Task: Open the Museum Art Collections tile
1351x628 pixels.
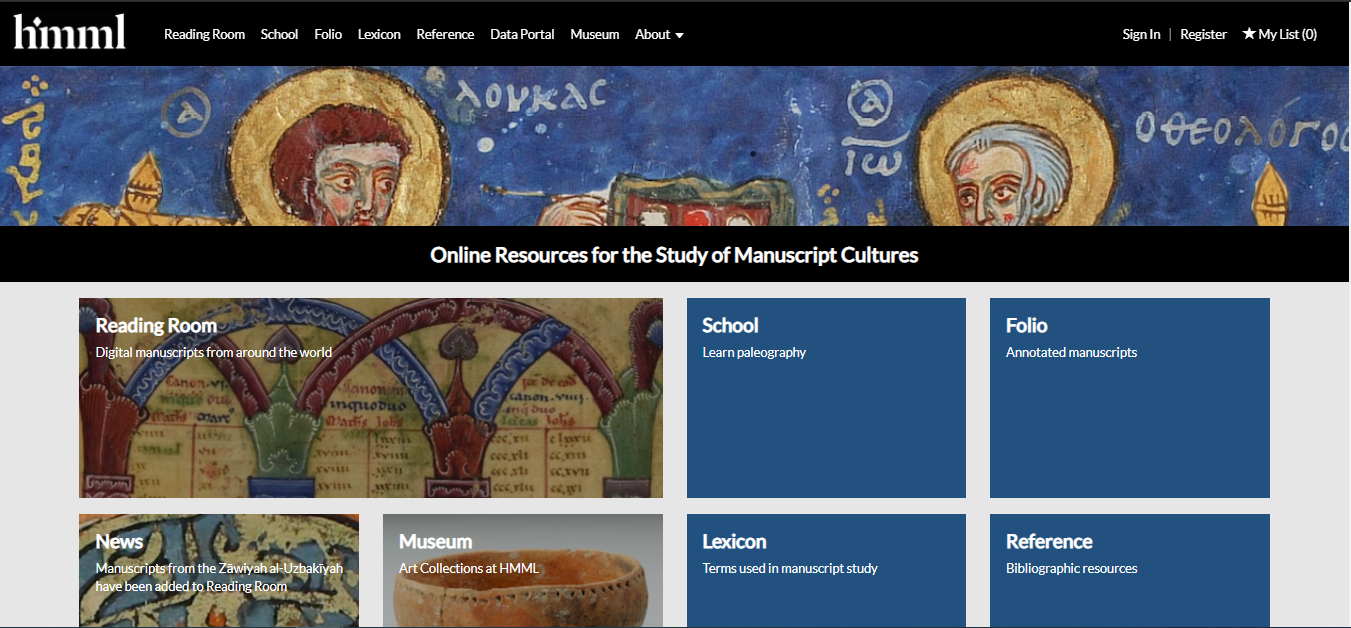Action: click(523, 571)
